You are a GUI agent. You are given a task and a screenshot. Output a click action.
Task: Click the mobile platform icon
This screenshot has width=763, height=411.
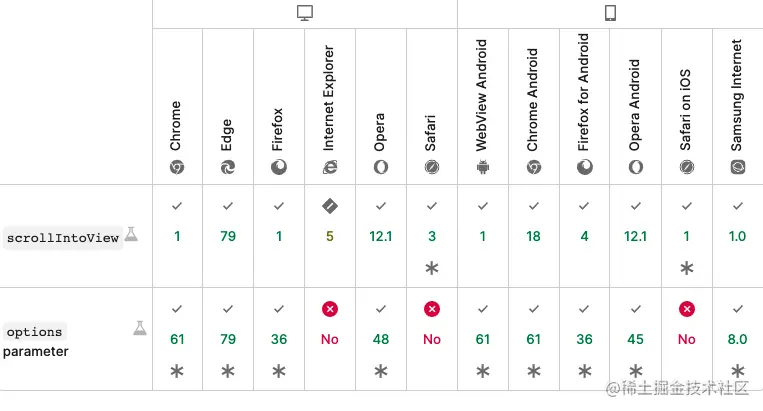[610, 13]
